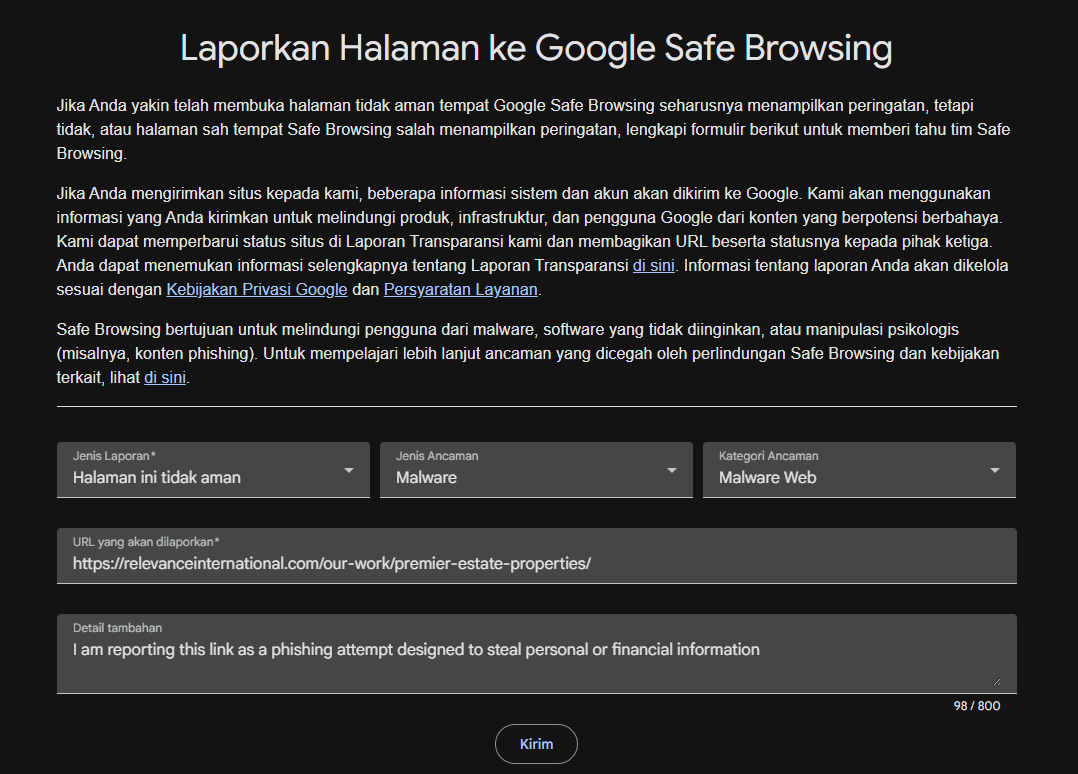Click the Kategori Ancaman field label

(x=769, y=456)
